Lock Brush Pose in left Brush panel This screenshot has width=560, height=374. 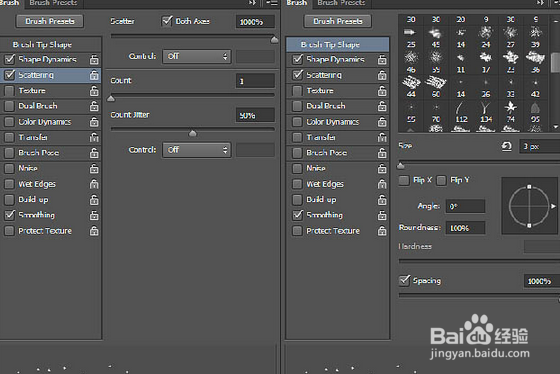94,153
